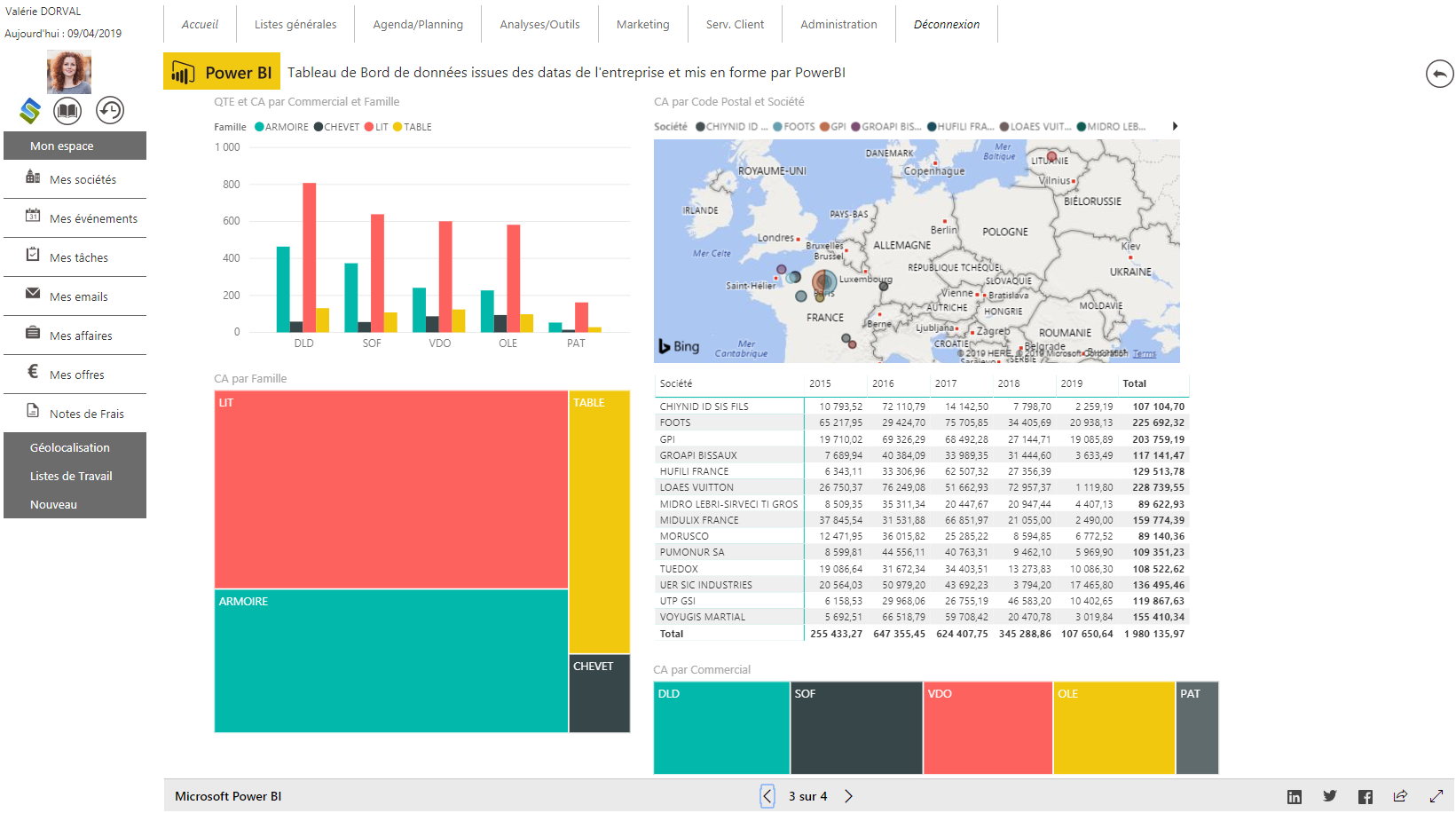The width and height of the screenshot is (1456, 813).
Task: Click the Mes offres euro icon
Action: click(x=33, y=372)
